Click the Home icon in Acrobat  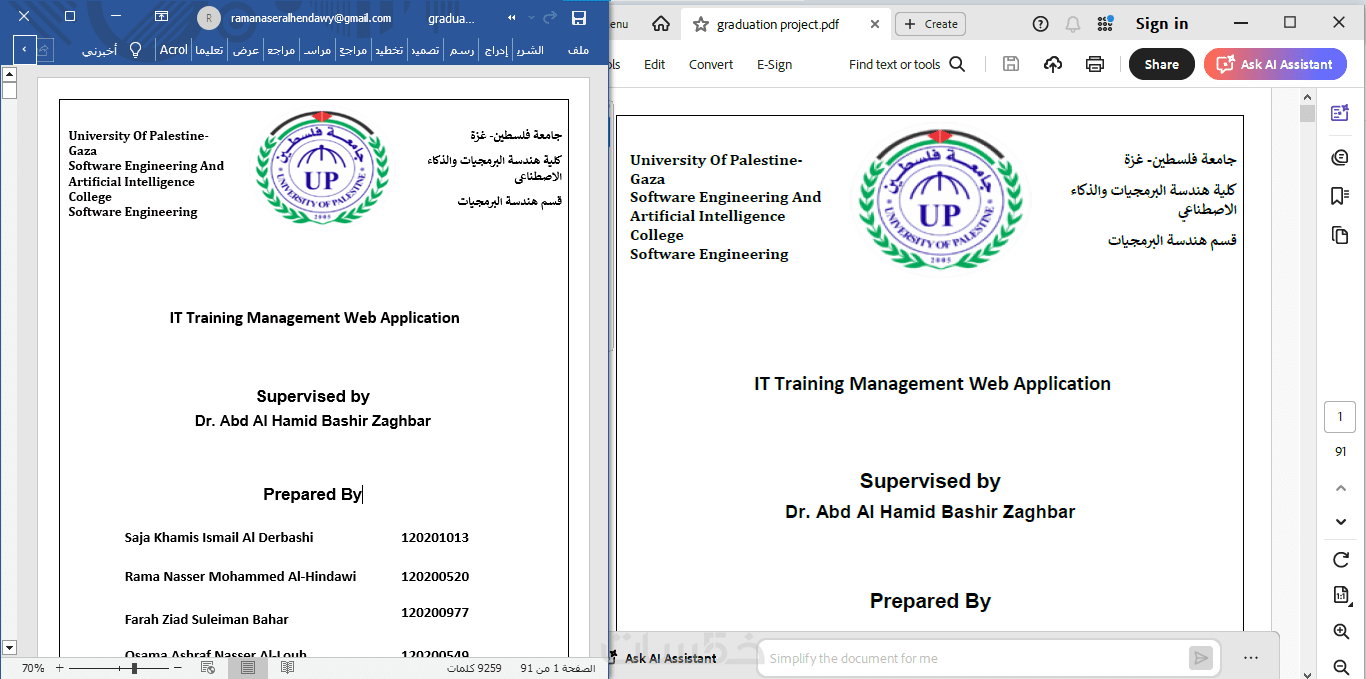point(661,24)
